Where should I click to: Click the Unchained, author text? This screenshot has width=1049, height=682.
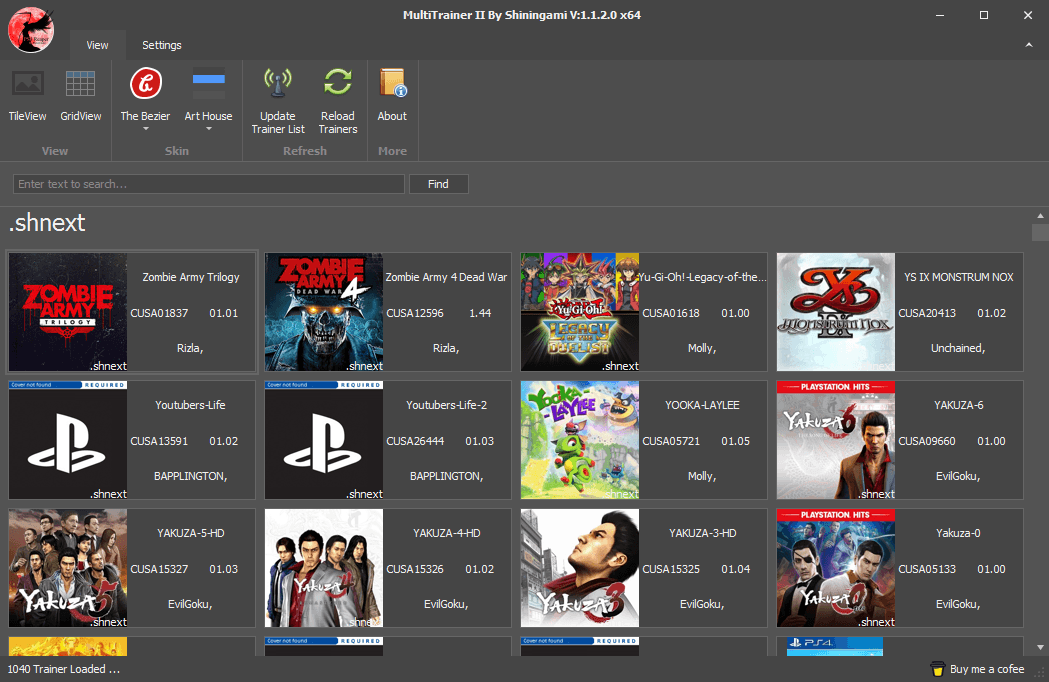click(958, 348)
